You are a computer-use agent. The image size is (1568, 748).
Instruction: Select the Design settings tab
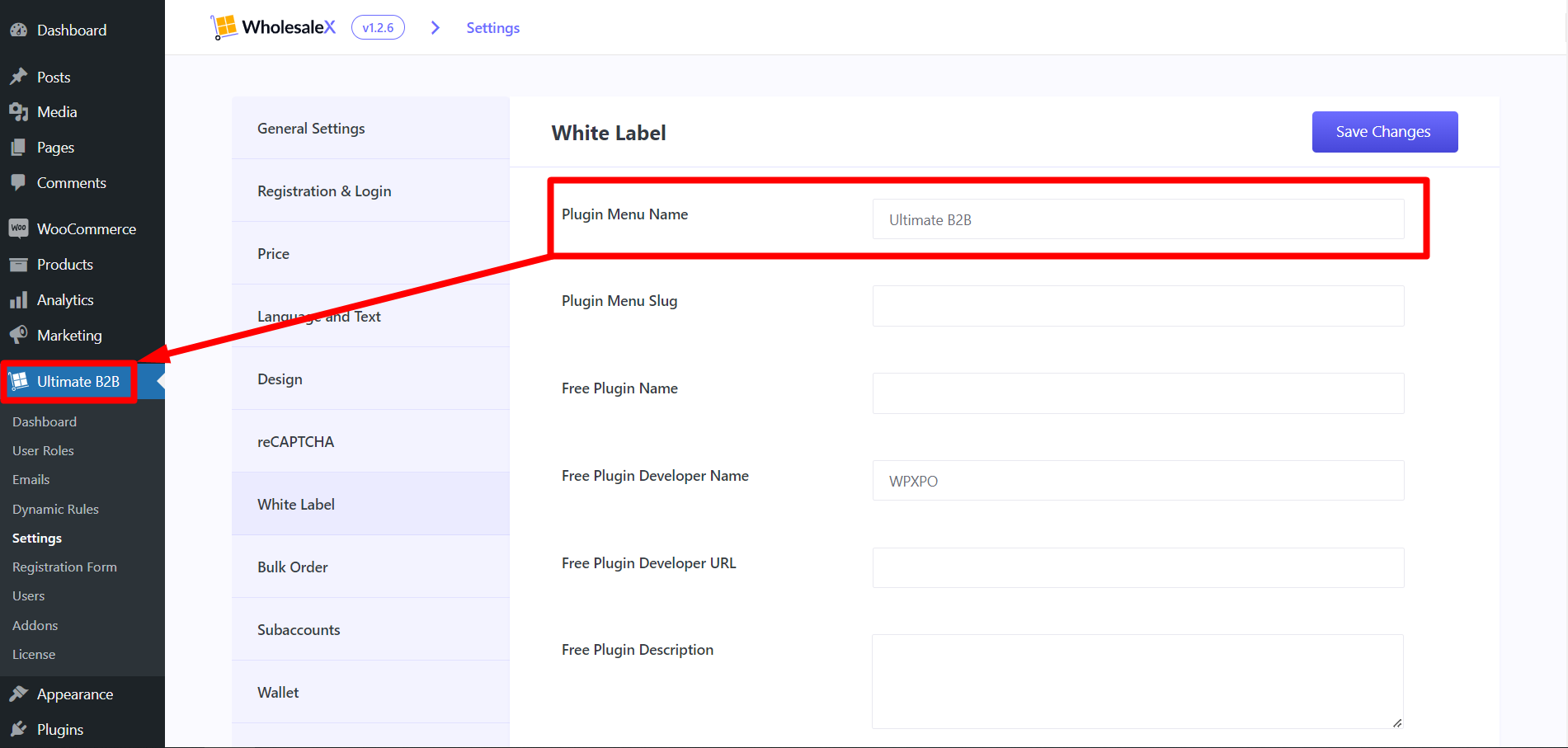[x=370, y=379]
